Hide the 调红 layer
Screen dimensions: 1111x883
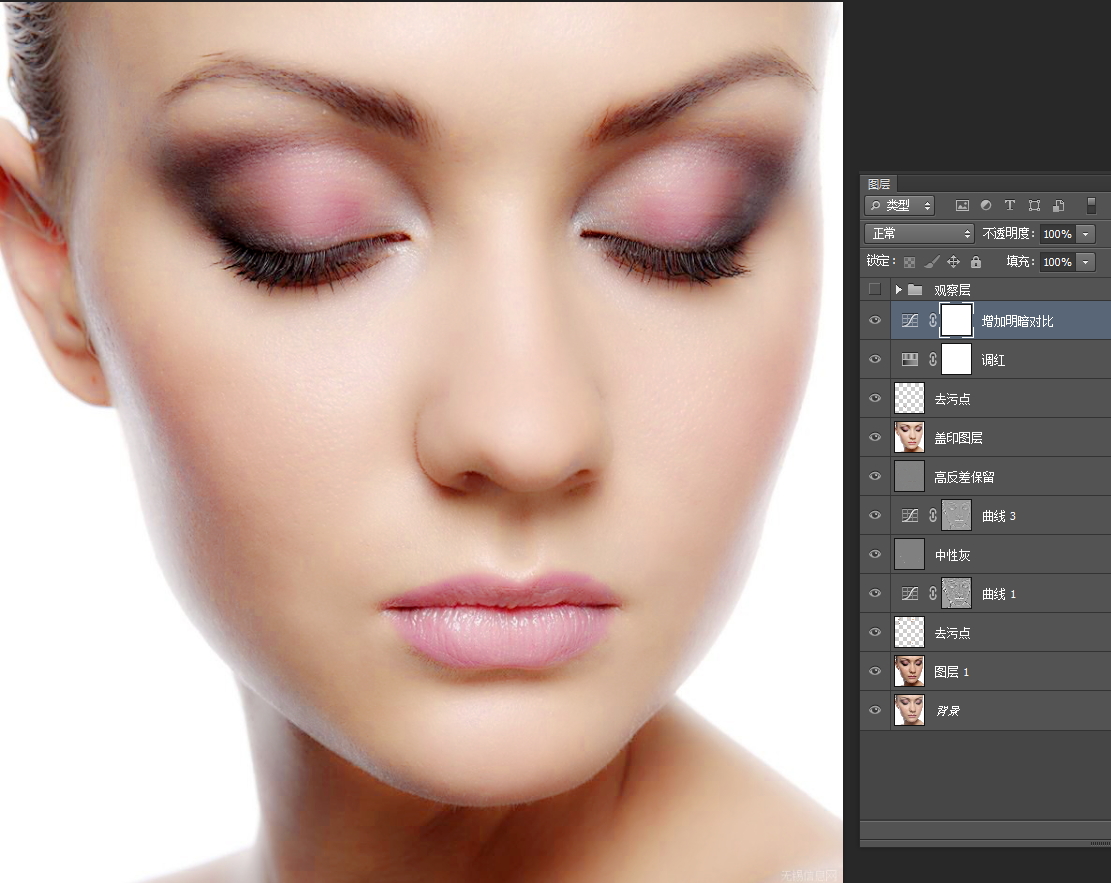pyautogui.click(x=875, y=359)
